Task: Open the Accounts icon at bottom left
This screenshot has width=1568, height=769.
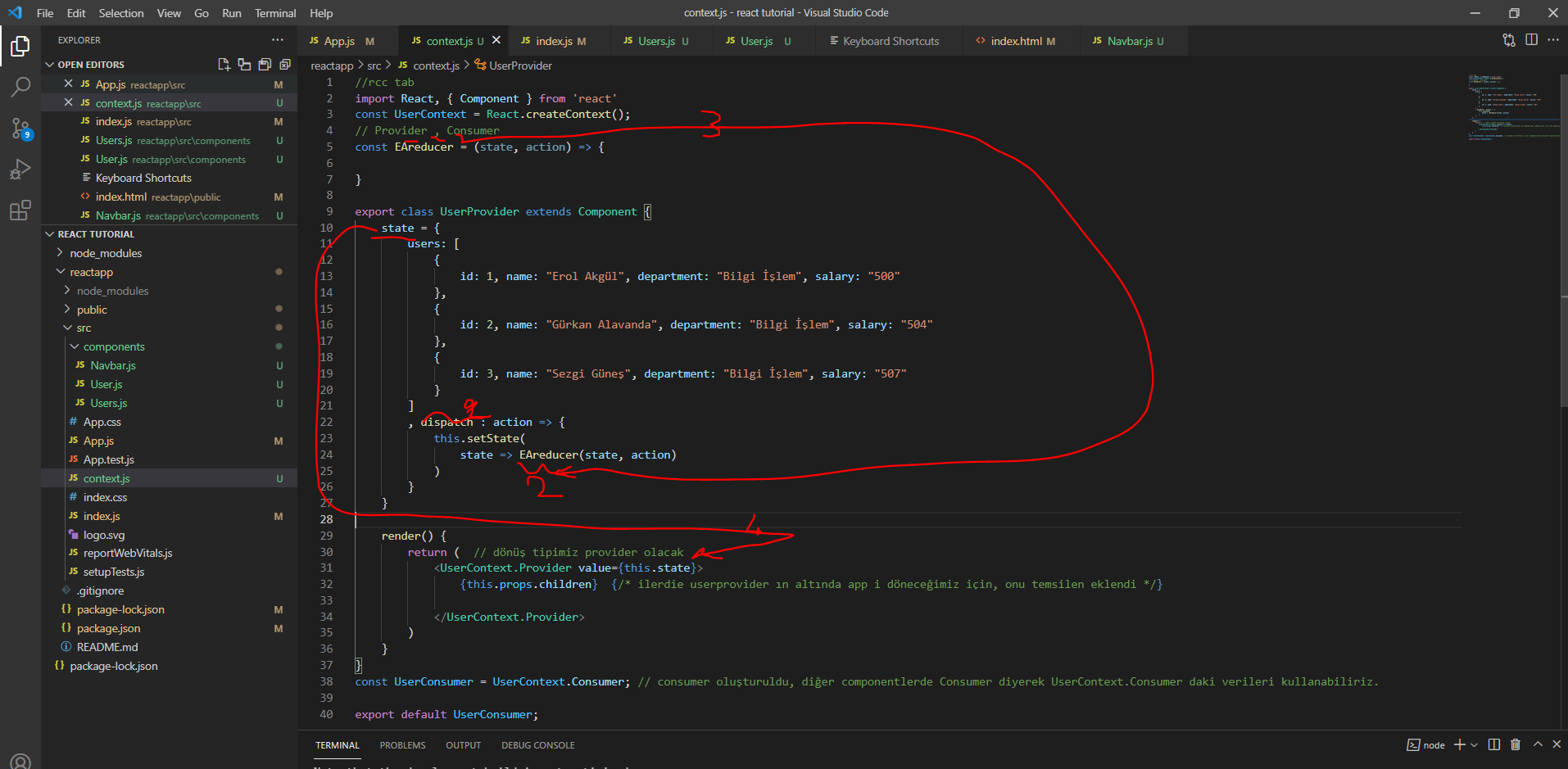Action: (x=20, y=760)
